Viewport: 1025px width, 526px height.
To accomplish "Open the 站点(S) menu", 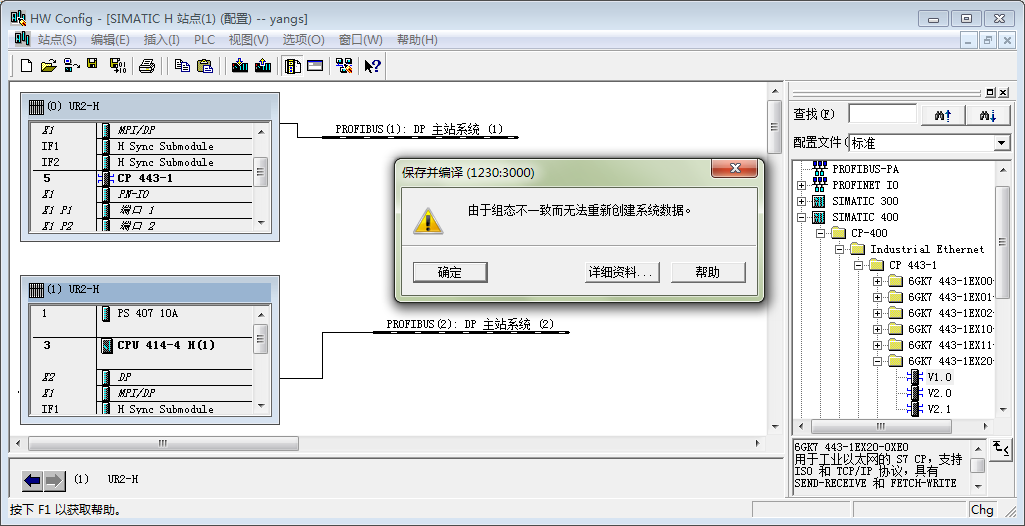I will click(x=57, y=40).
